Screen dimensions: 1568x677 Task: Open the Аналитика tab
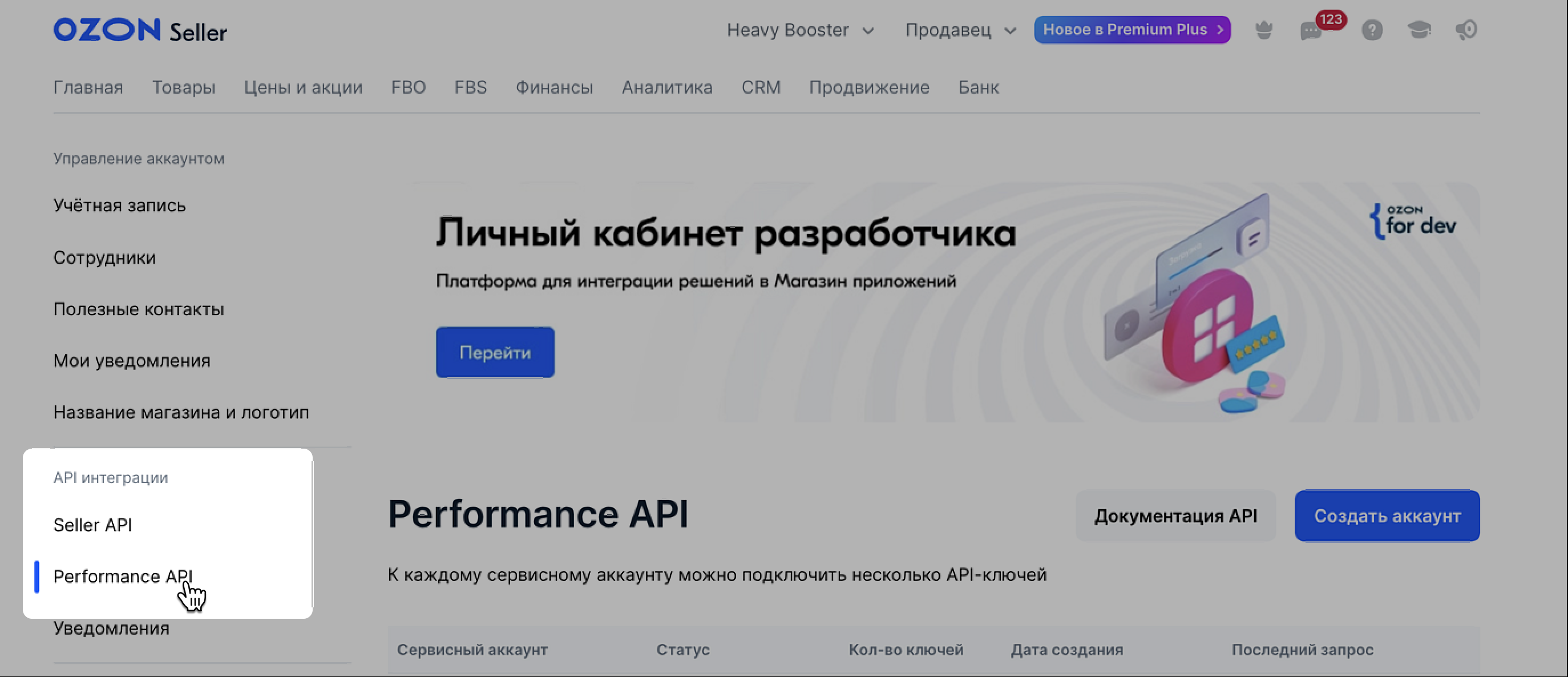pyautogui.click(x=667, y=88)
